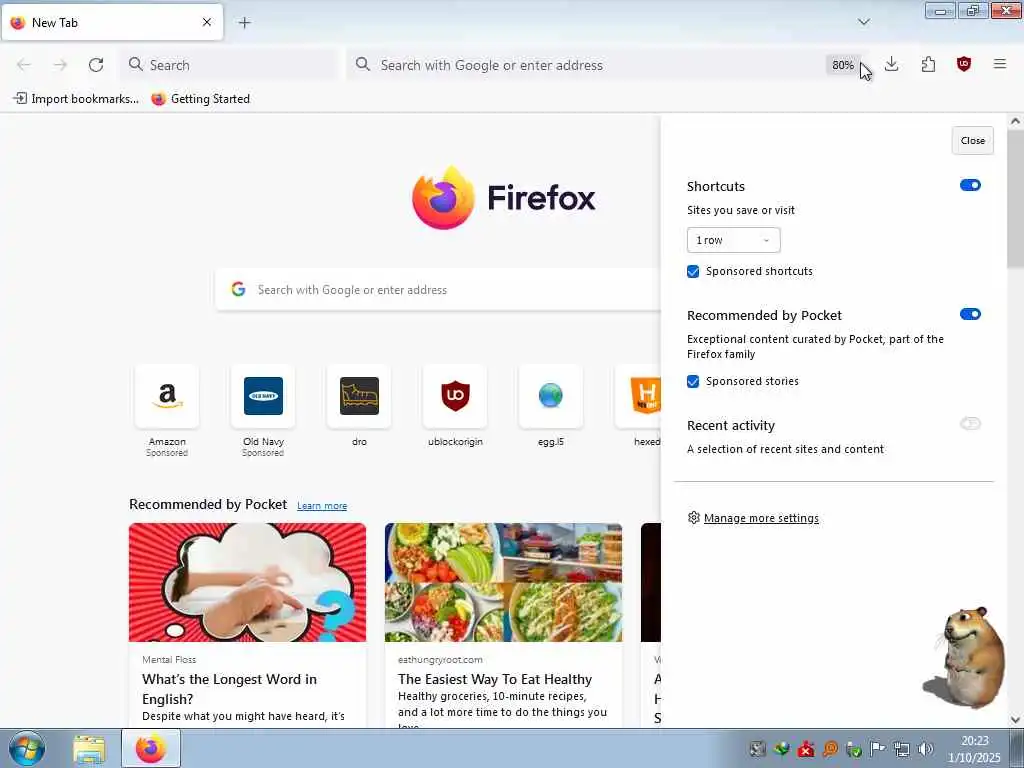Open the Downloads toolbar icon
Screen dimensions: 1024x768
tap(891, 64)
